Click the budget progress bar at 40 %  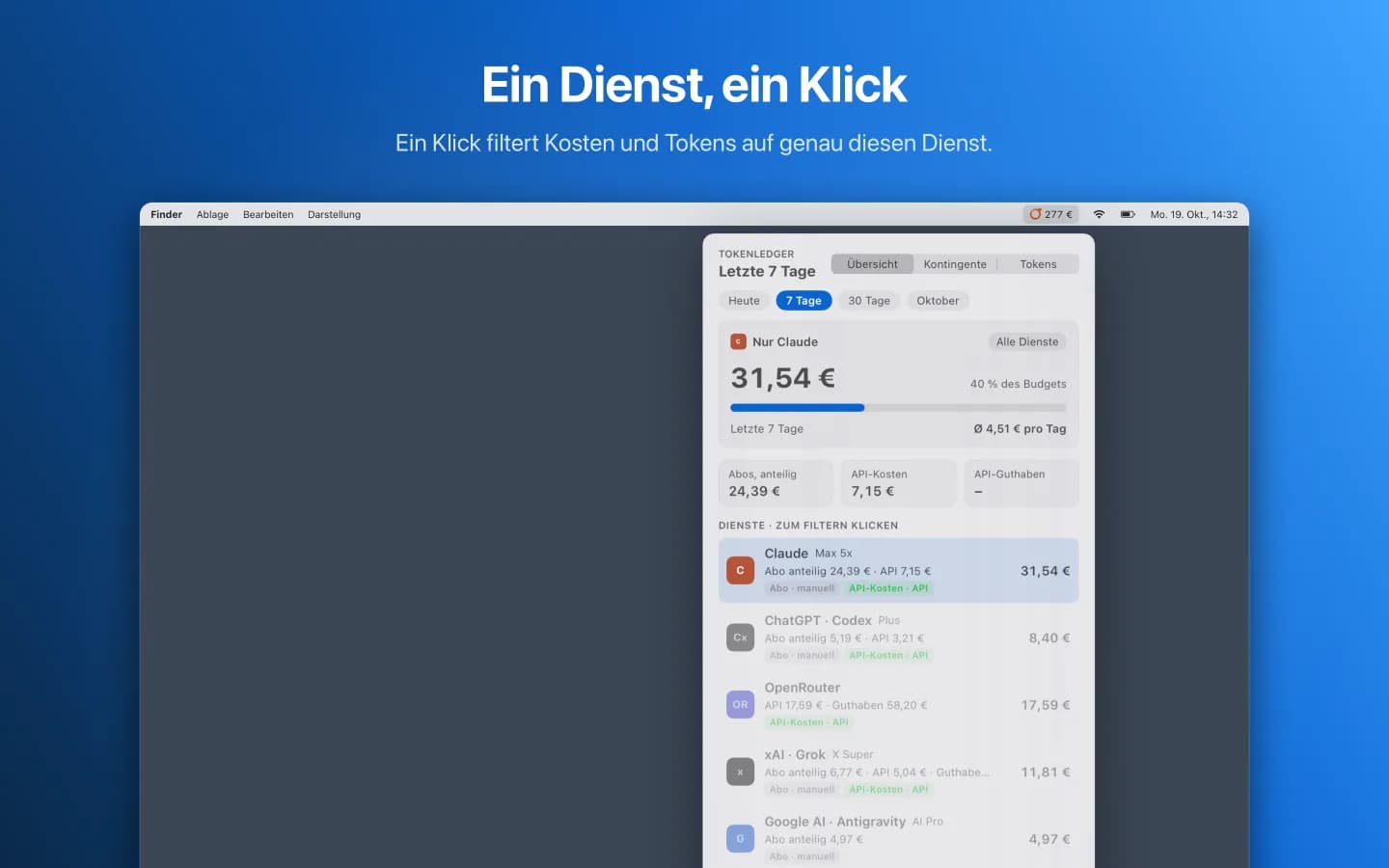[898, 408]
